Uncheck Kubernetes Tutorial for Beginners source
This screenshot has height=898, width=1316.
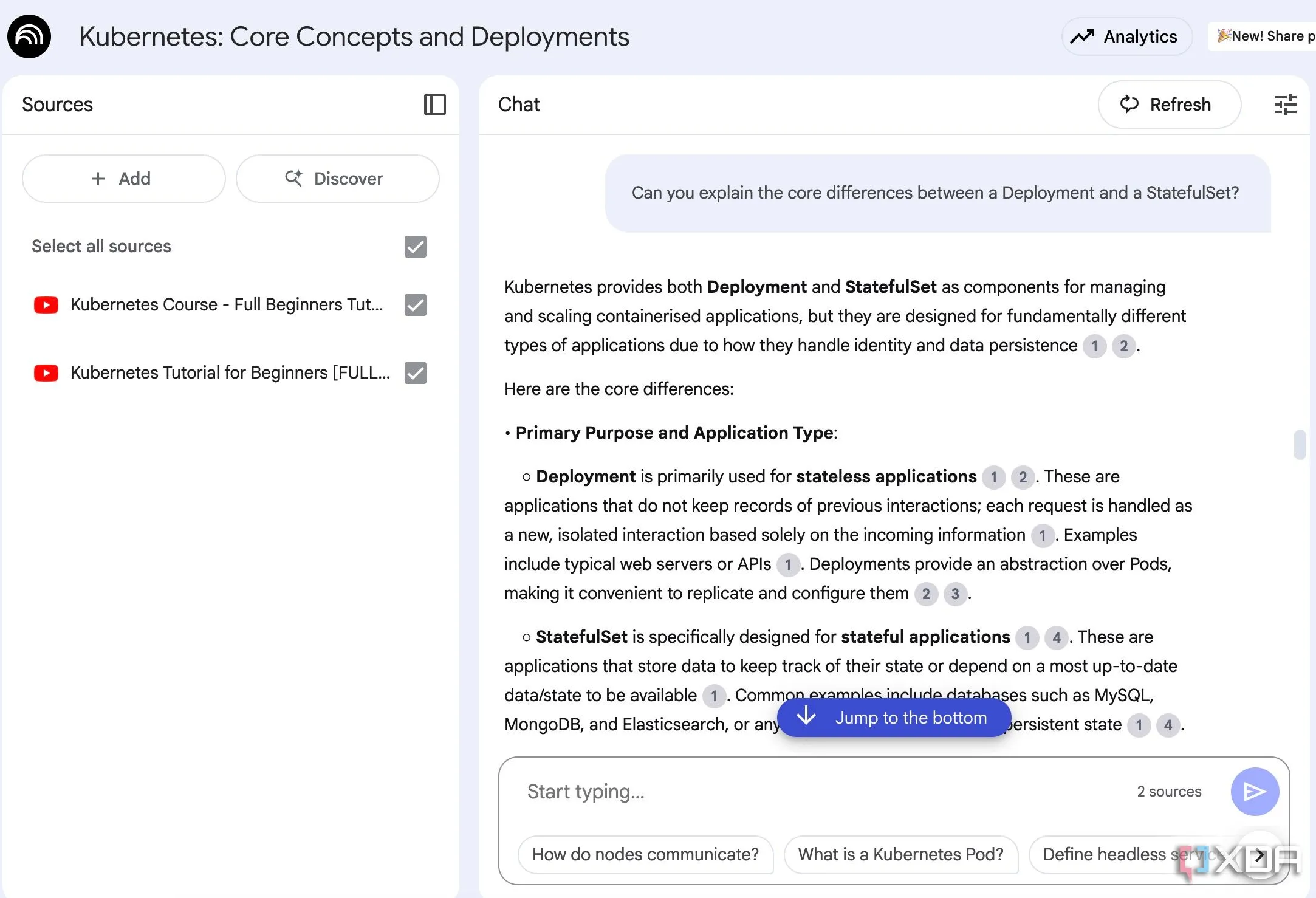tap(416, 373)
